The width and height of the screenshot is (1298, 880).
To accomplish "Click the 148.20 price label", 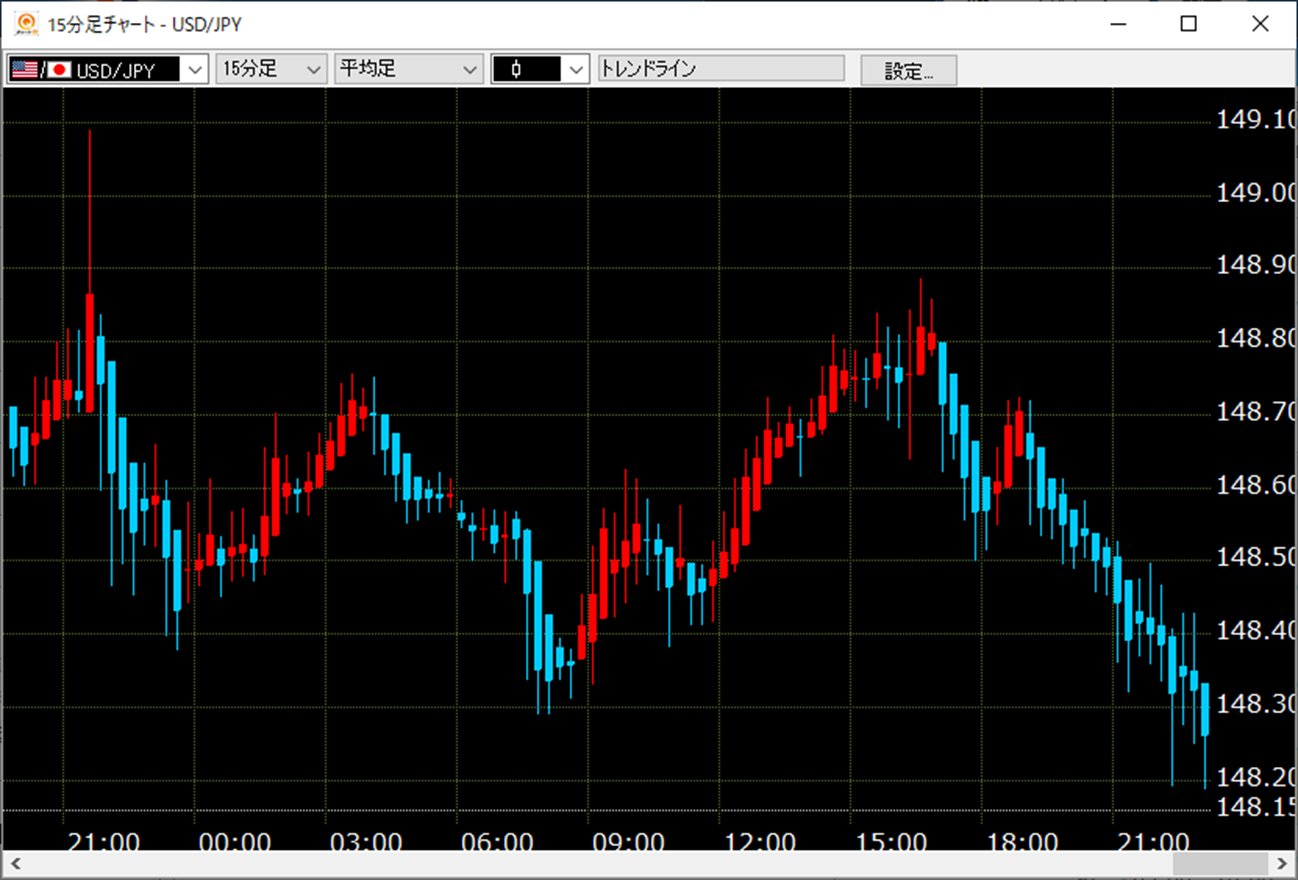I will pos(1256,777).
